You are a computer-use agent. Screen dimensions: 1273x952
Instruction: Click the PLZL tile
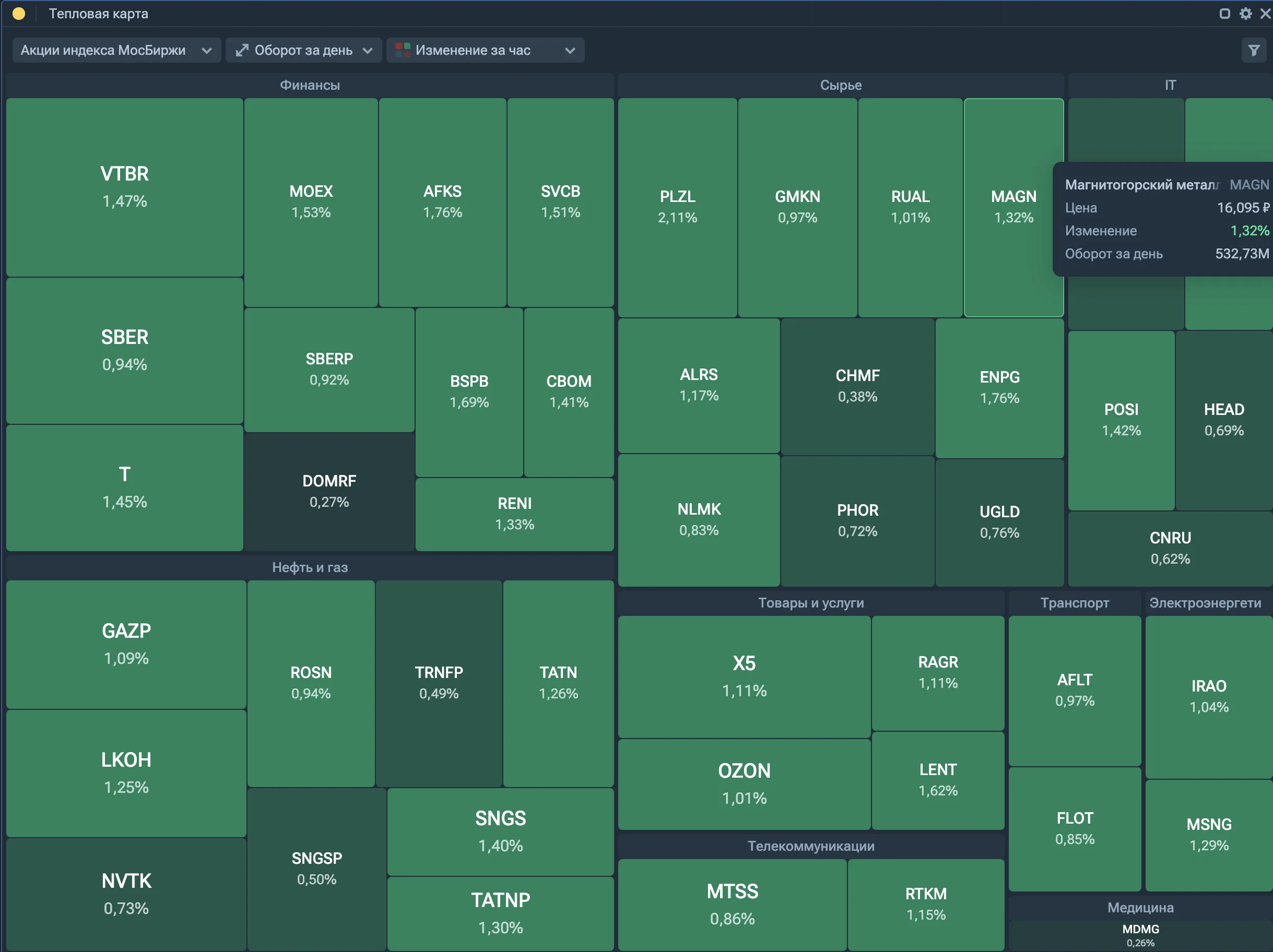[677, 208]
